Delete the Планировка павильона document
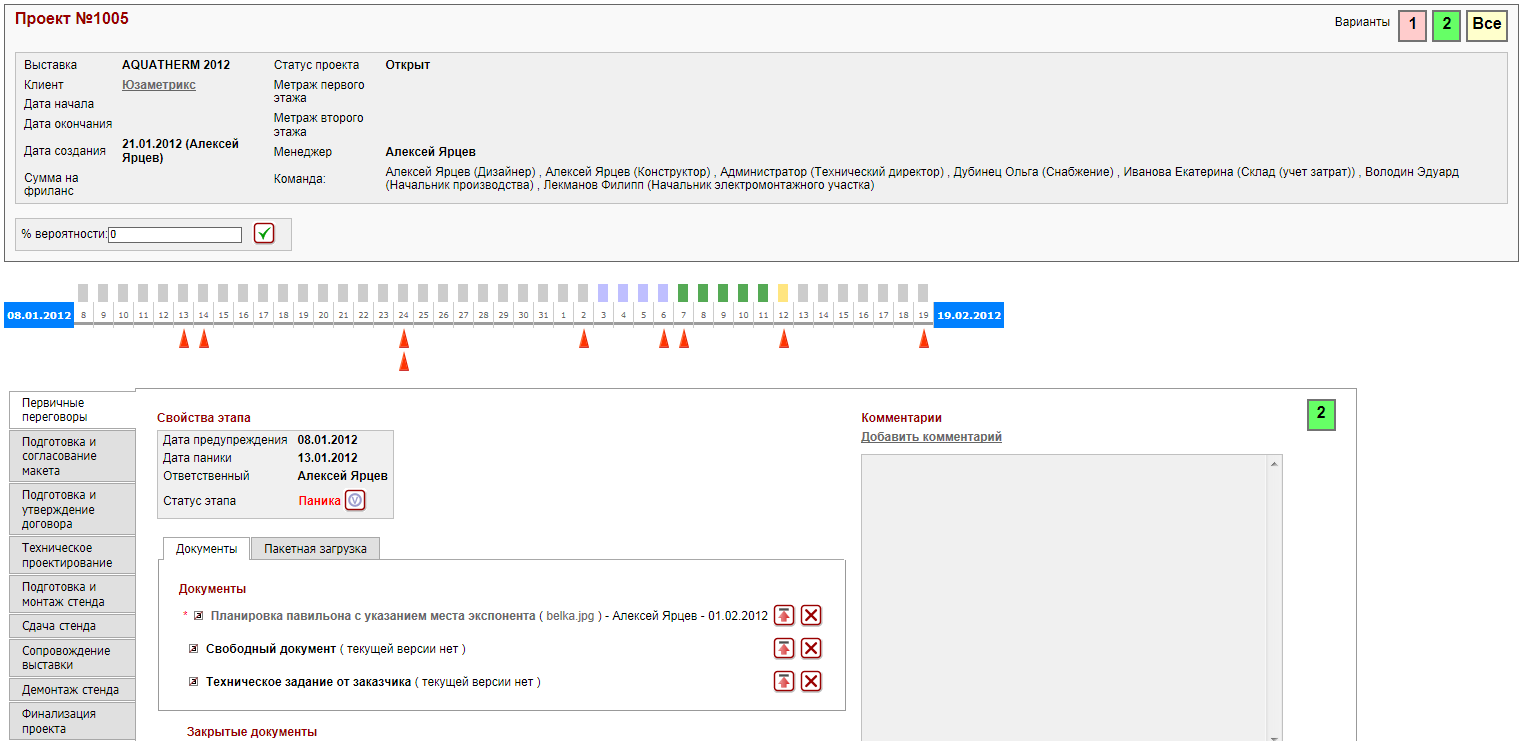This screenshot has width=1522, height=741. pyautogui.click(x=811, y=616)
